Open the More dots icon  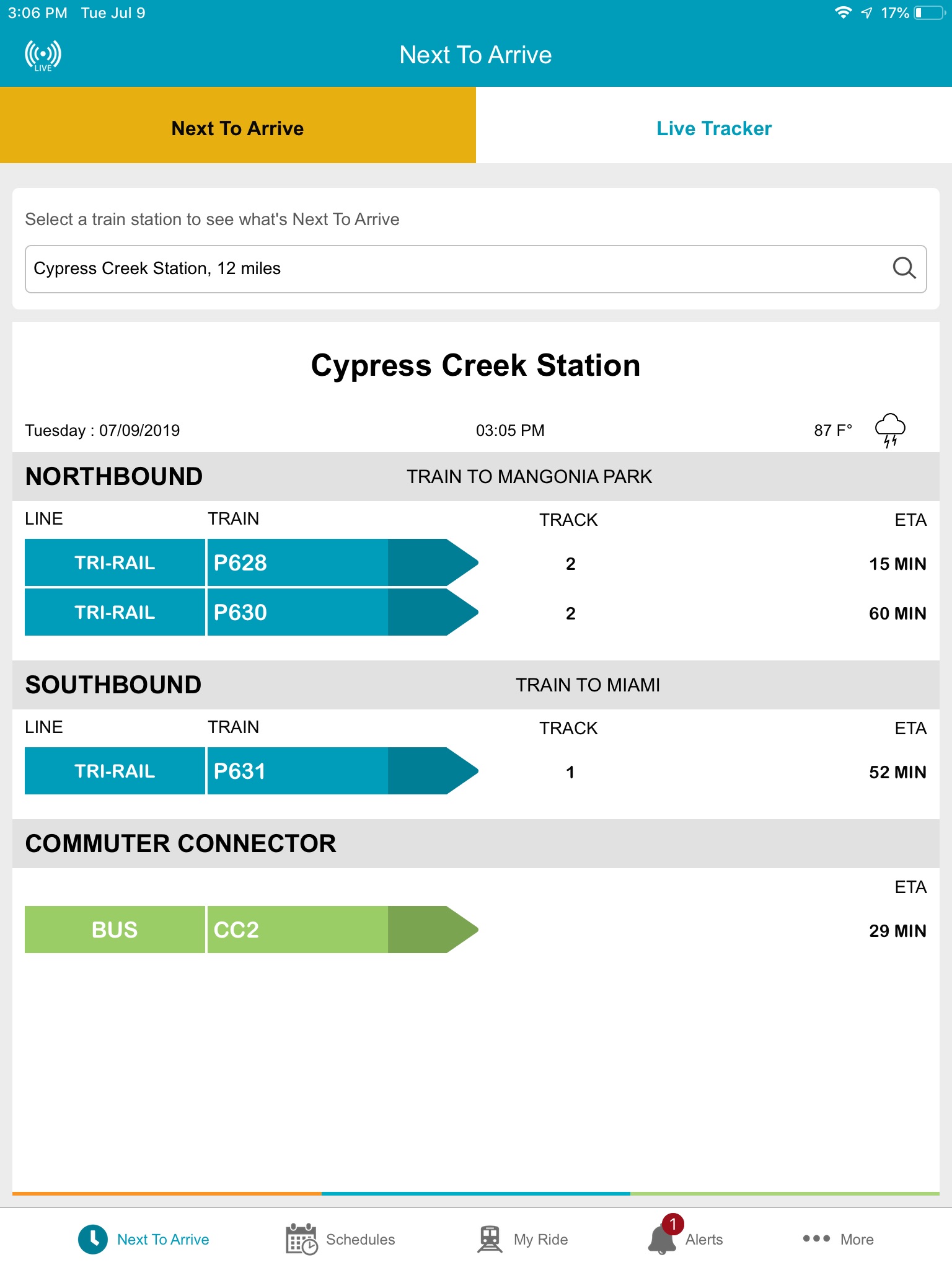click(816, 1238)
